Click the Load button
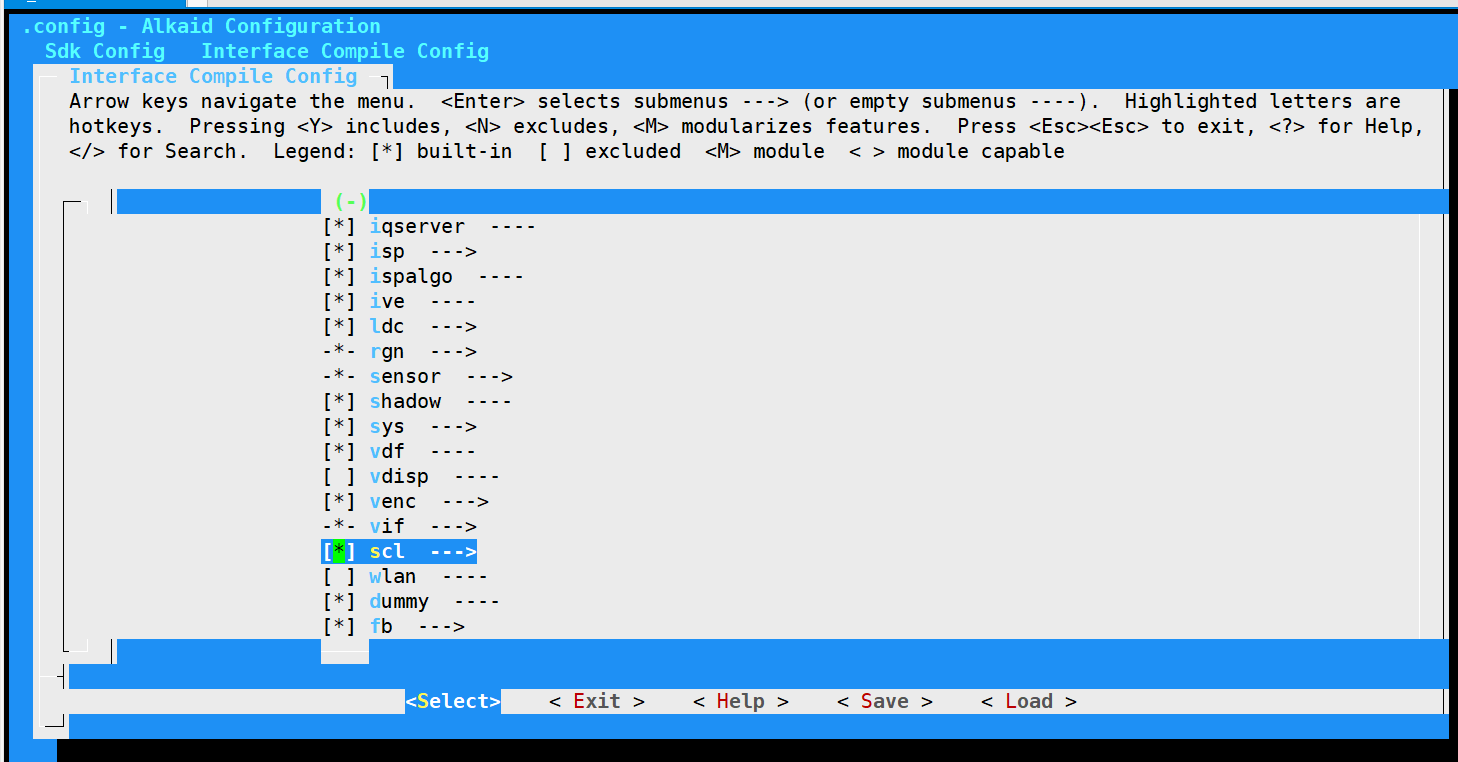Screen dimensions: 1458x762 point(1028,702)
